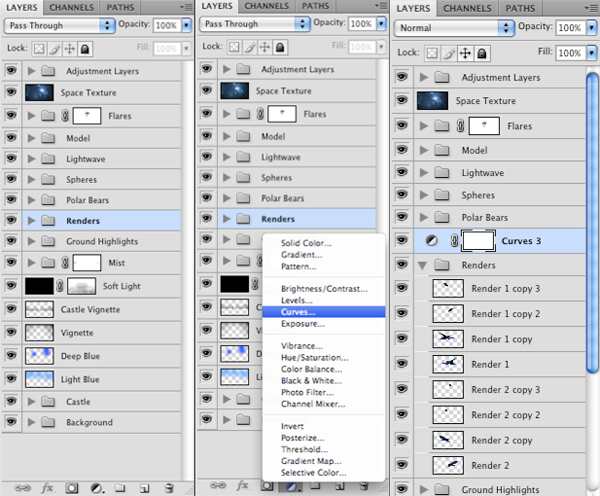Click Mist group mask link in left panel
The width and height of the screenshot is (600, 496).
[x=65, y=263]
